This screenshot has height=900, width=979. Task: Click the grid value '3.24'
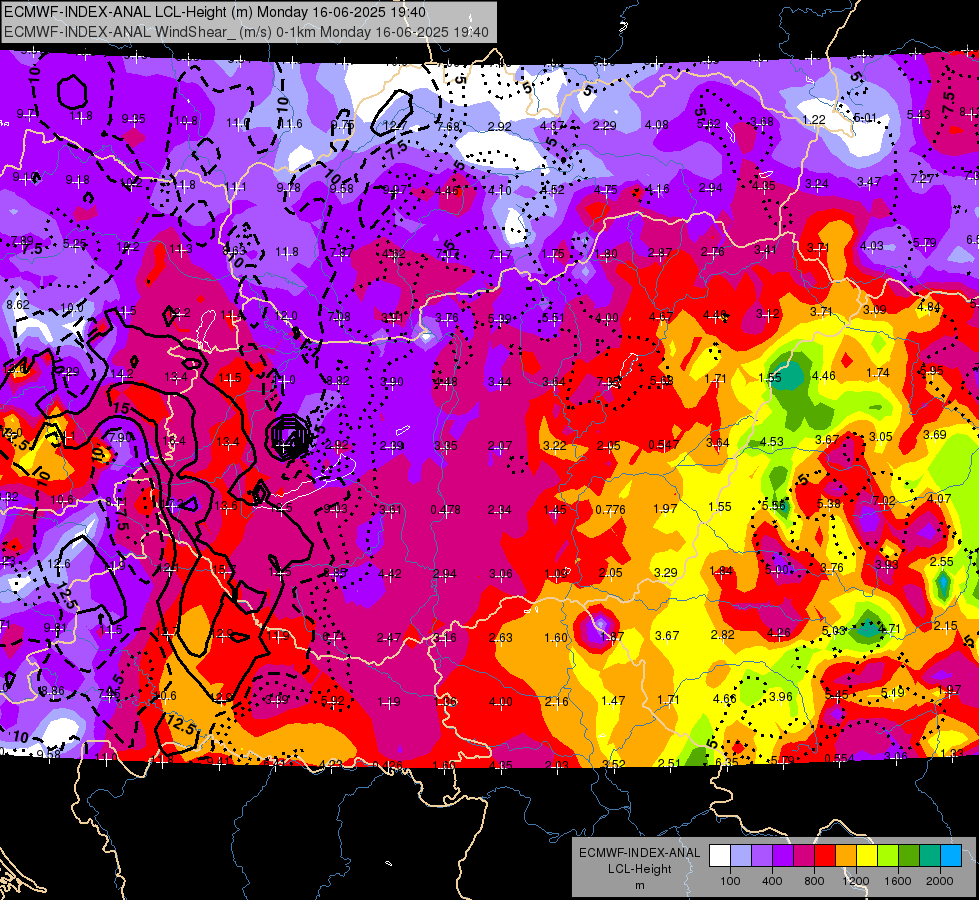(816, 184)
